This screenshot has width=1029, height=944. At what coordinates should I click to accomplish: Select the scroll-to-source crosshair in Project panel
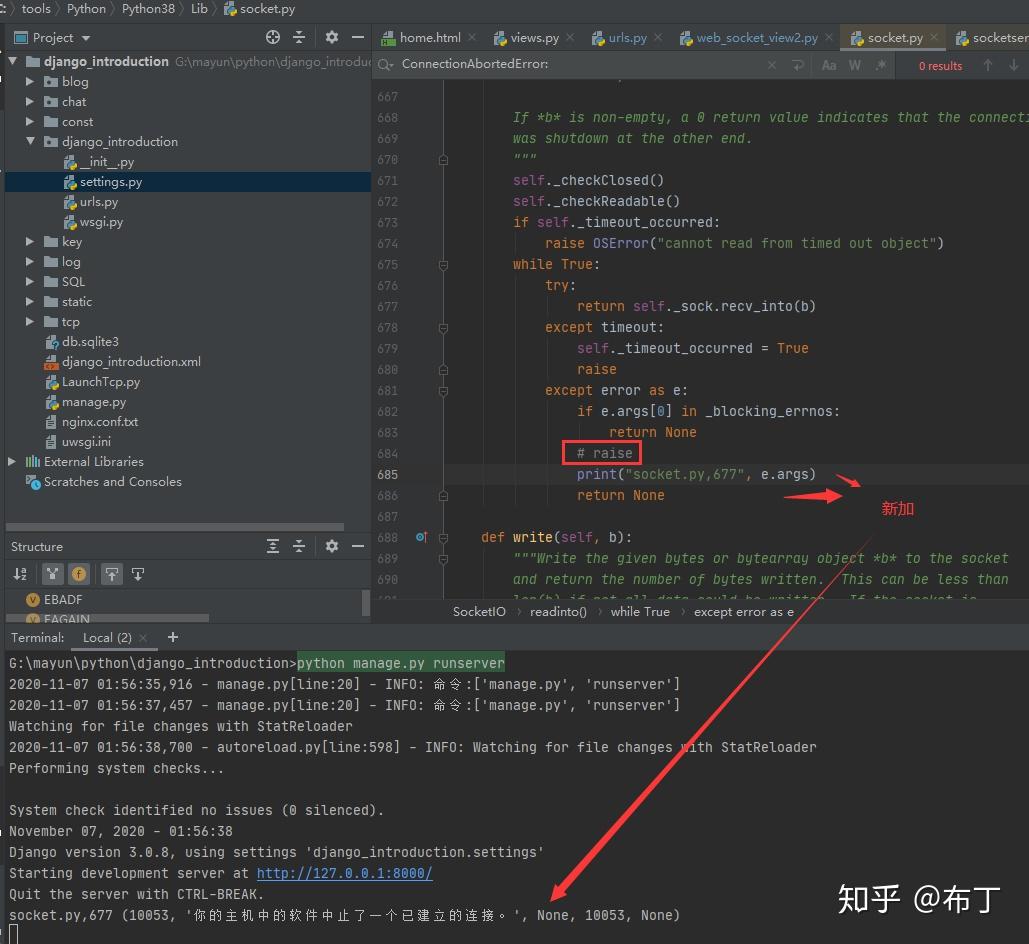tap(272, 36)
